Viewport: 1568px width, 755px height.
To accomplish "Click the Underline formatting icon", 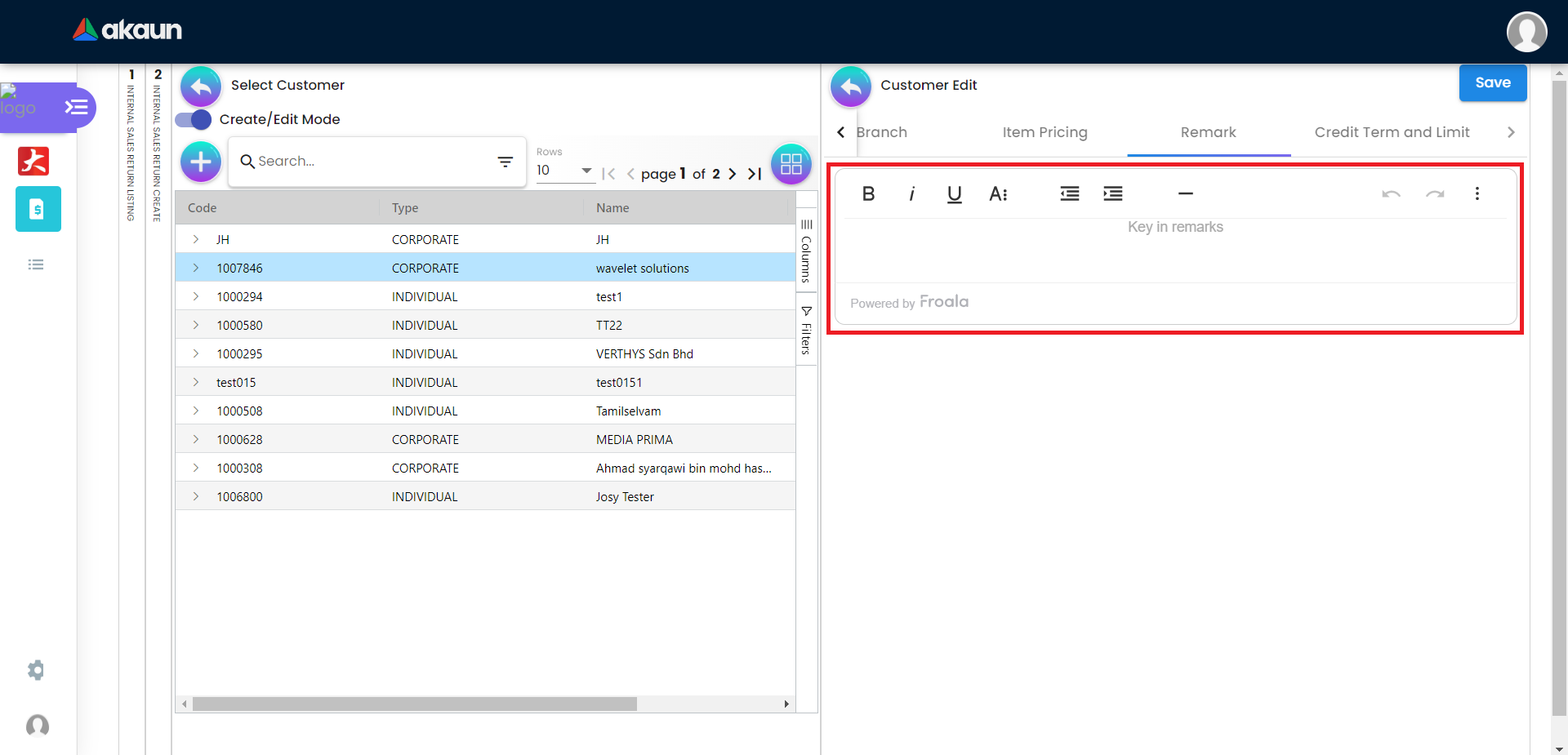I will 954,193.
